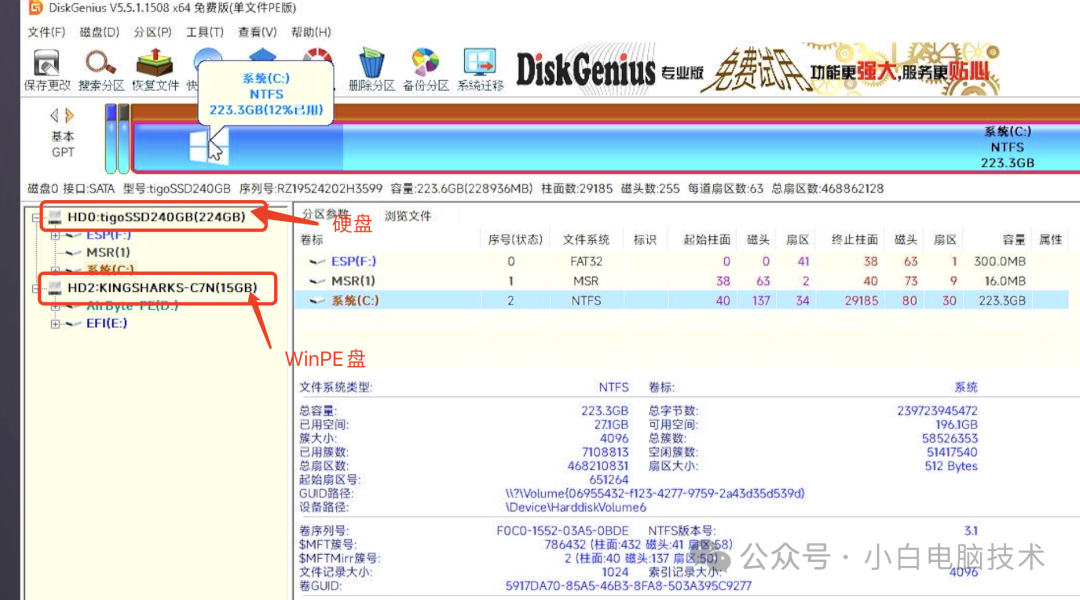This screenshot has width=1080, height=600.
Task: Click the disk info line 序列号:RZ19524202H3599
Action: click(311, 189)
